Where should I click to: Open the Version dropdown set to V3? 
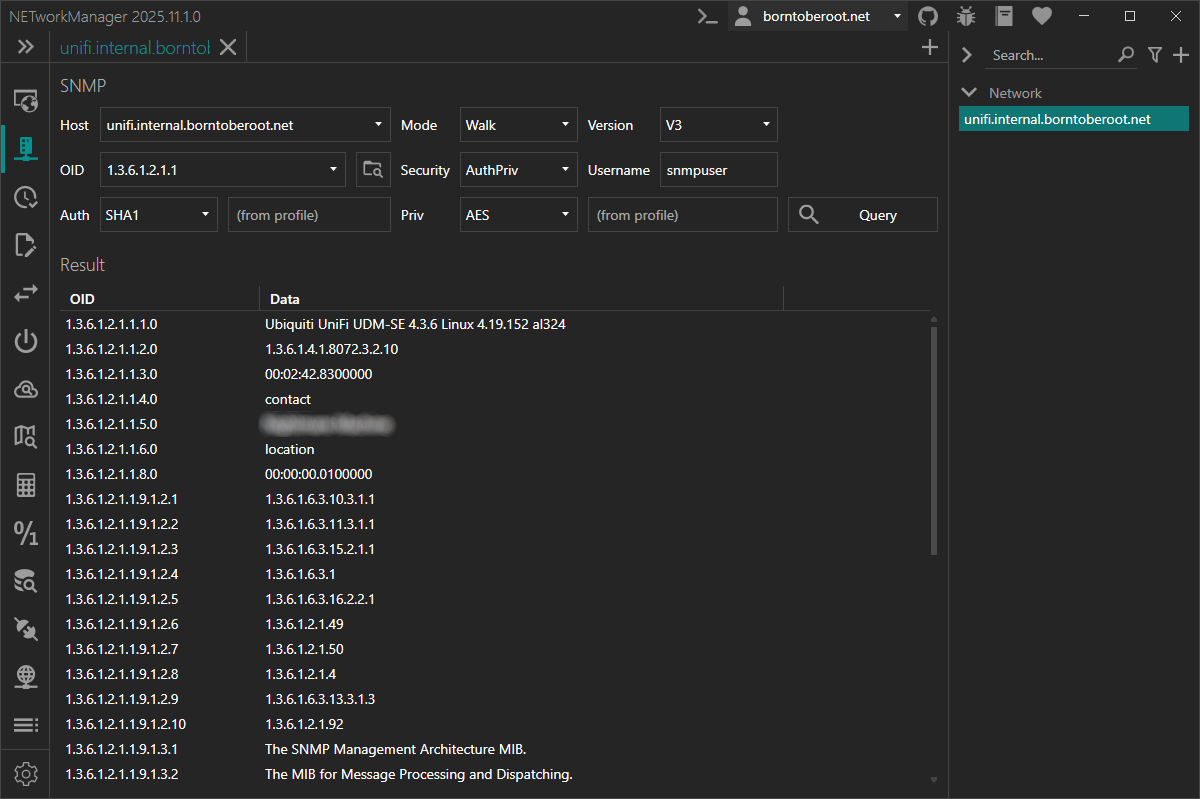click(x=718, y=125)
